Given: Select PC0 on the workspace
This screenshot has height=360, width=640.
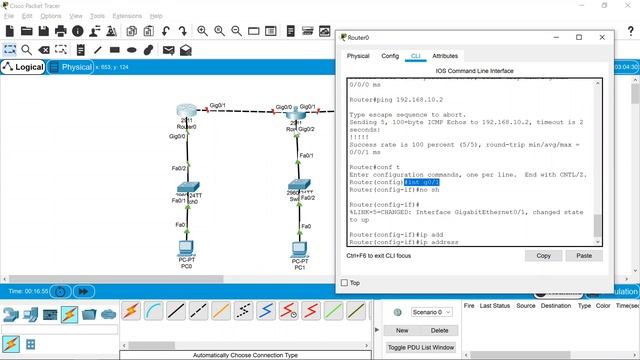Looking at the screenshot, I should (186, 248).
